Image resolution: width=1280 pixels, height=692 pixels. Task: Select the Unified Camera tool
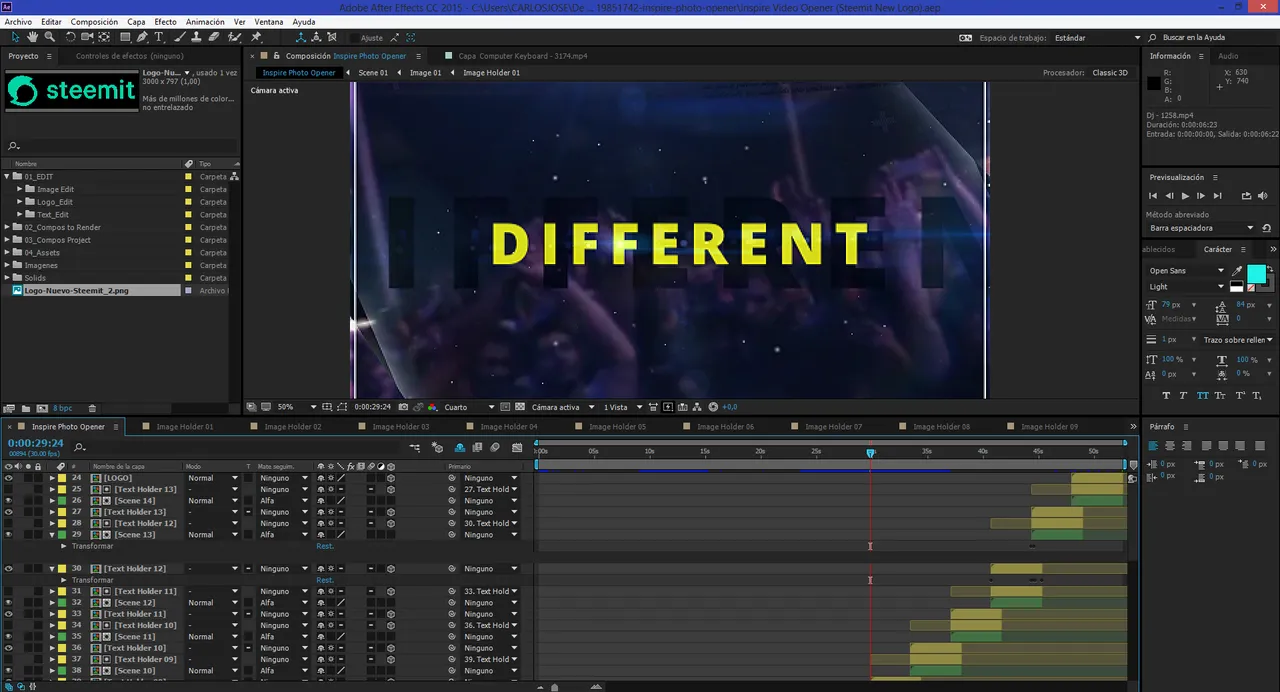pos(88,37)
